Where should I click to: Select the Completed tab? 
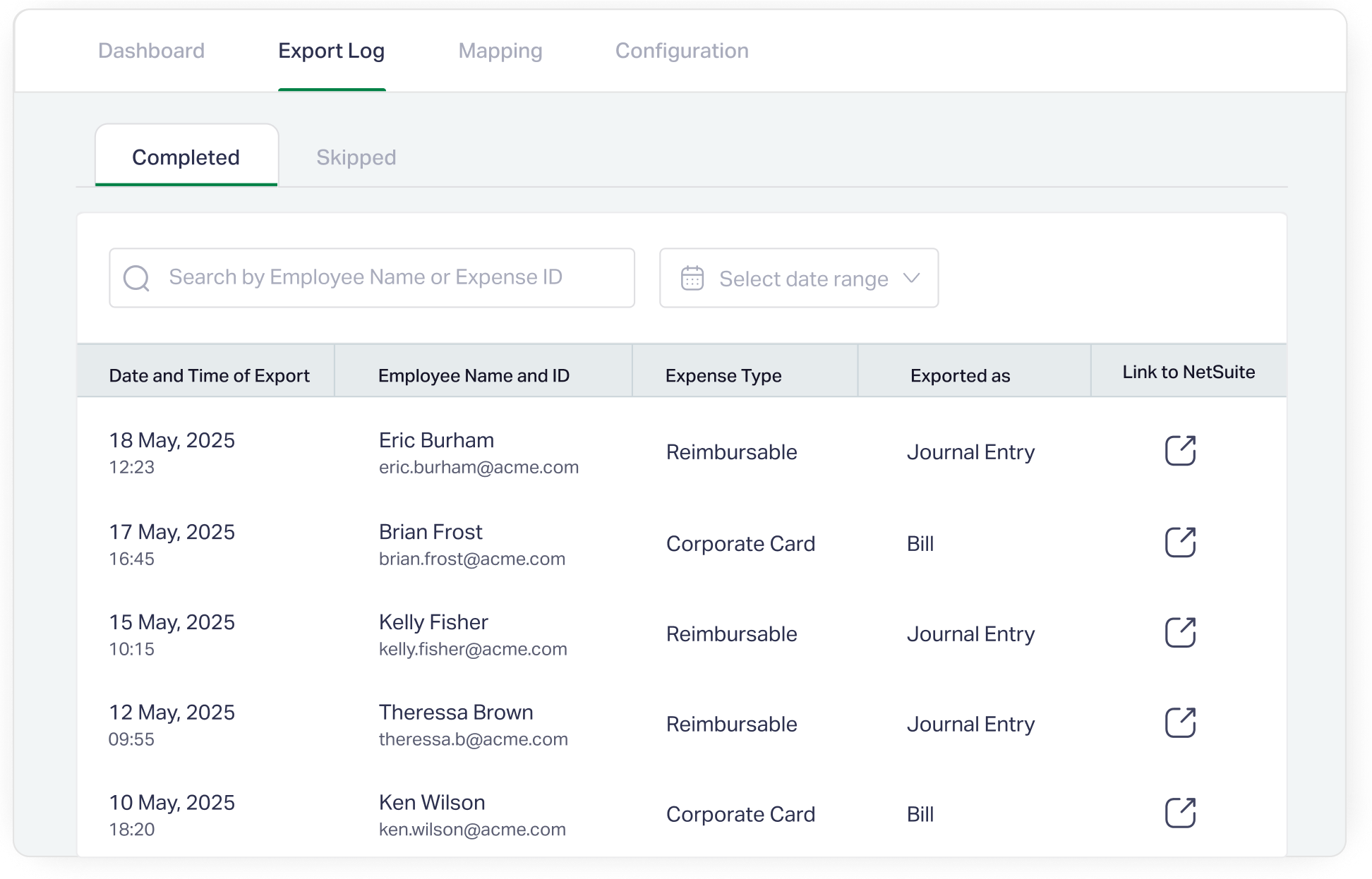[186, 157]
